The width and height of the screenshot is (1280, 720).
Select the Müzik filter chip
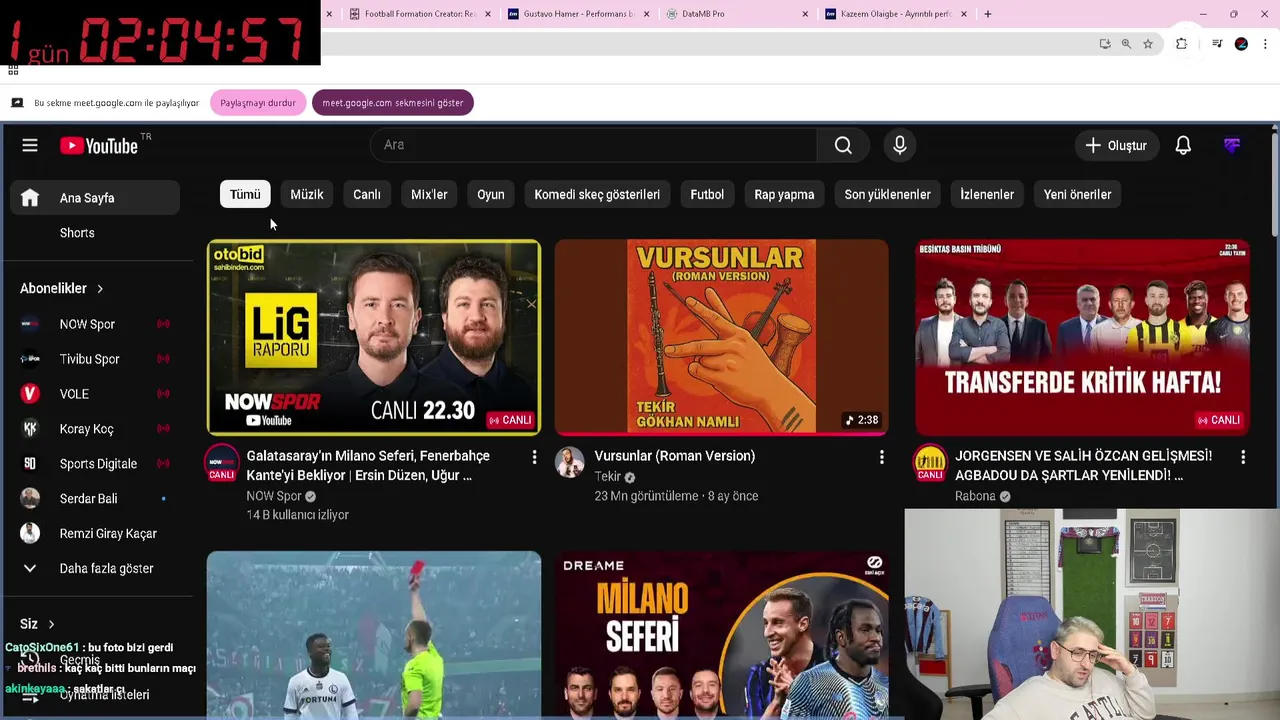tap(307, 194)
